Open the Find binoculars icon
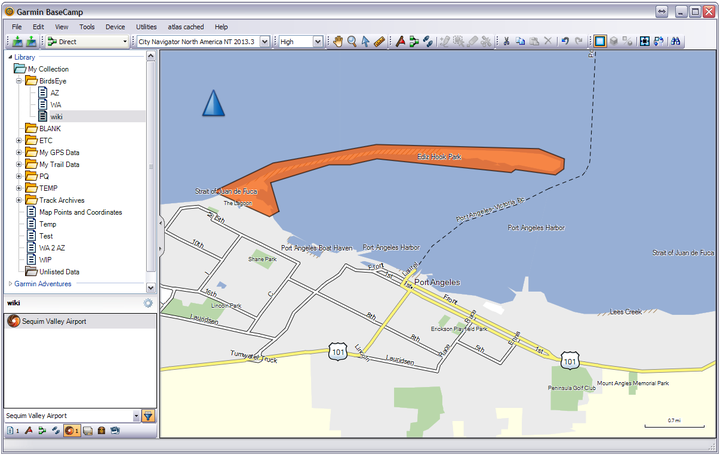The width and height of the screenshot is (720, 455). [675, 41]
